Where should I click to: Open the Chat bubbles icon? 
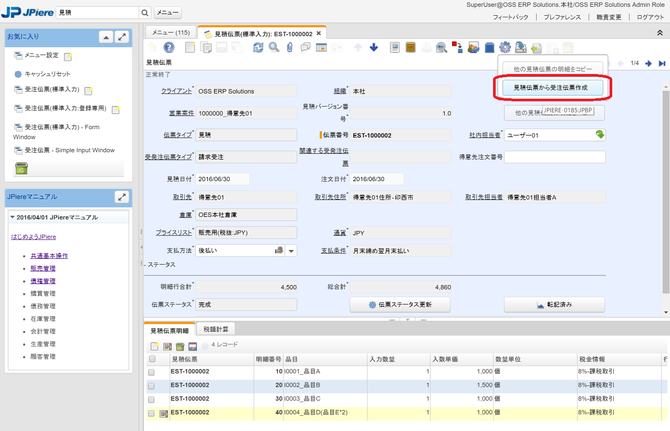point(305,47)
